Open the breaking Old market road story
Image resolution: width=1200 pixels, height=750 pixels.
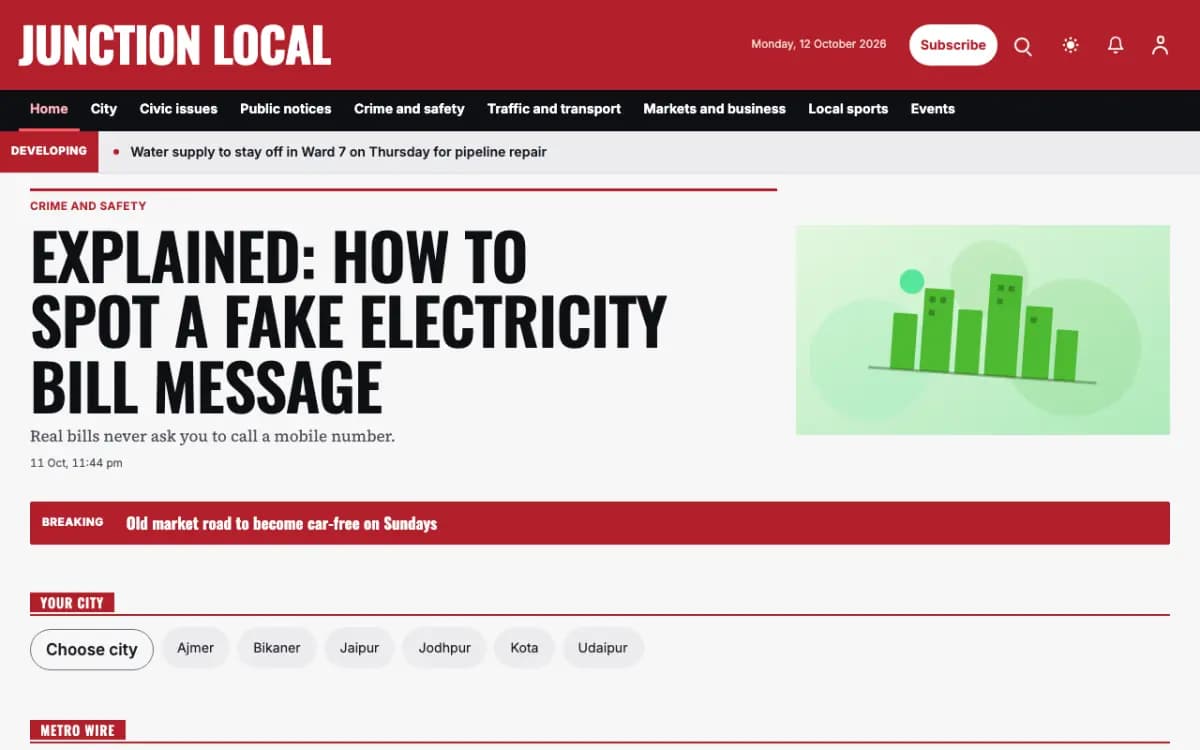pyautogui.click(x=282, y=523)
